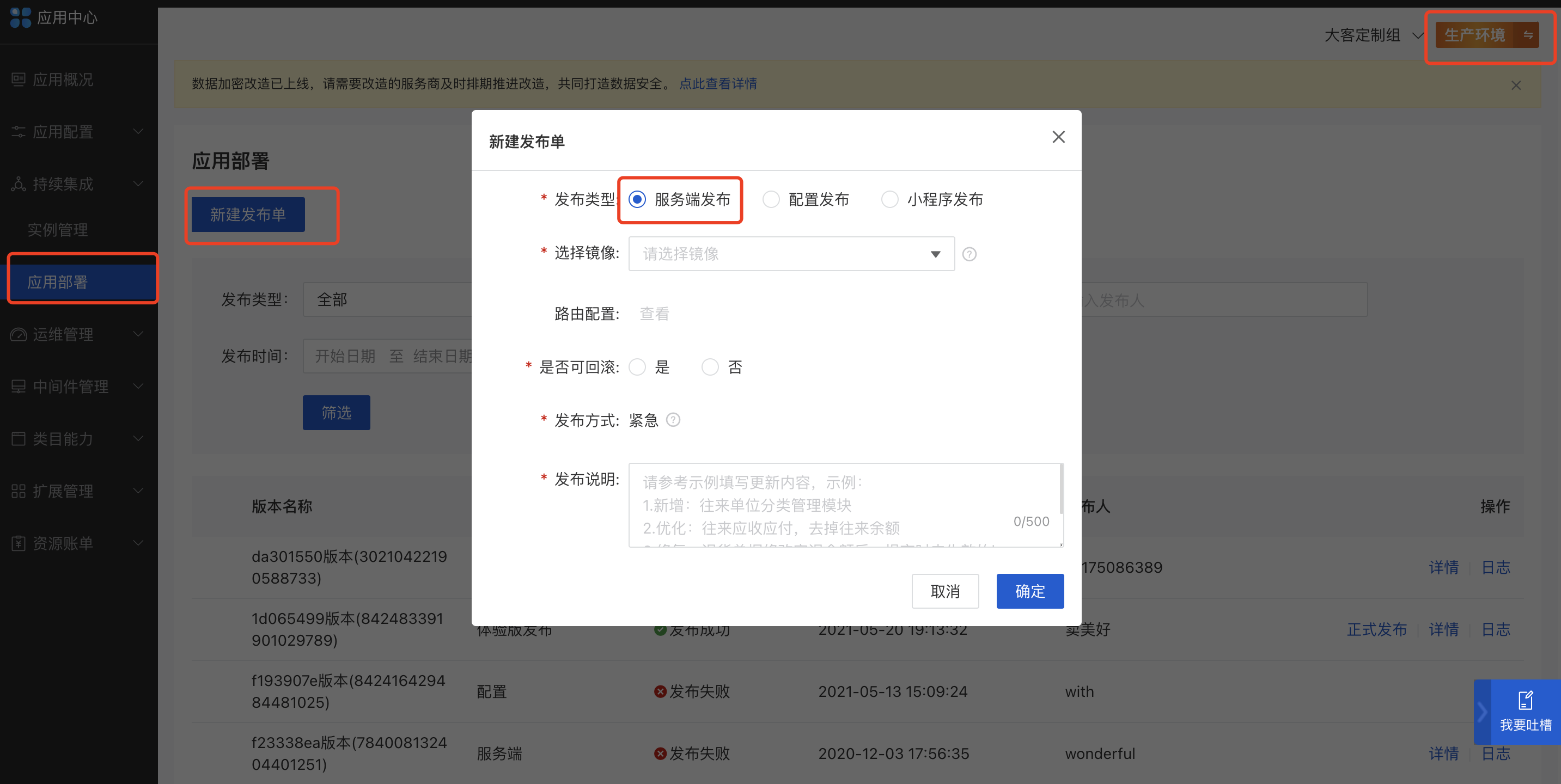The height and width of the screenshot is (784, 1561).
Task: Open 日志 for the f23338ea version
Action: 1496,753
